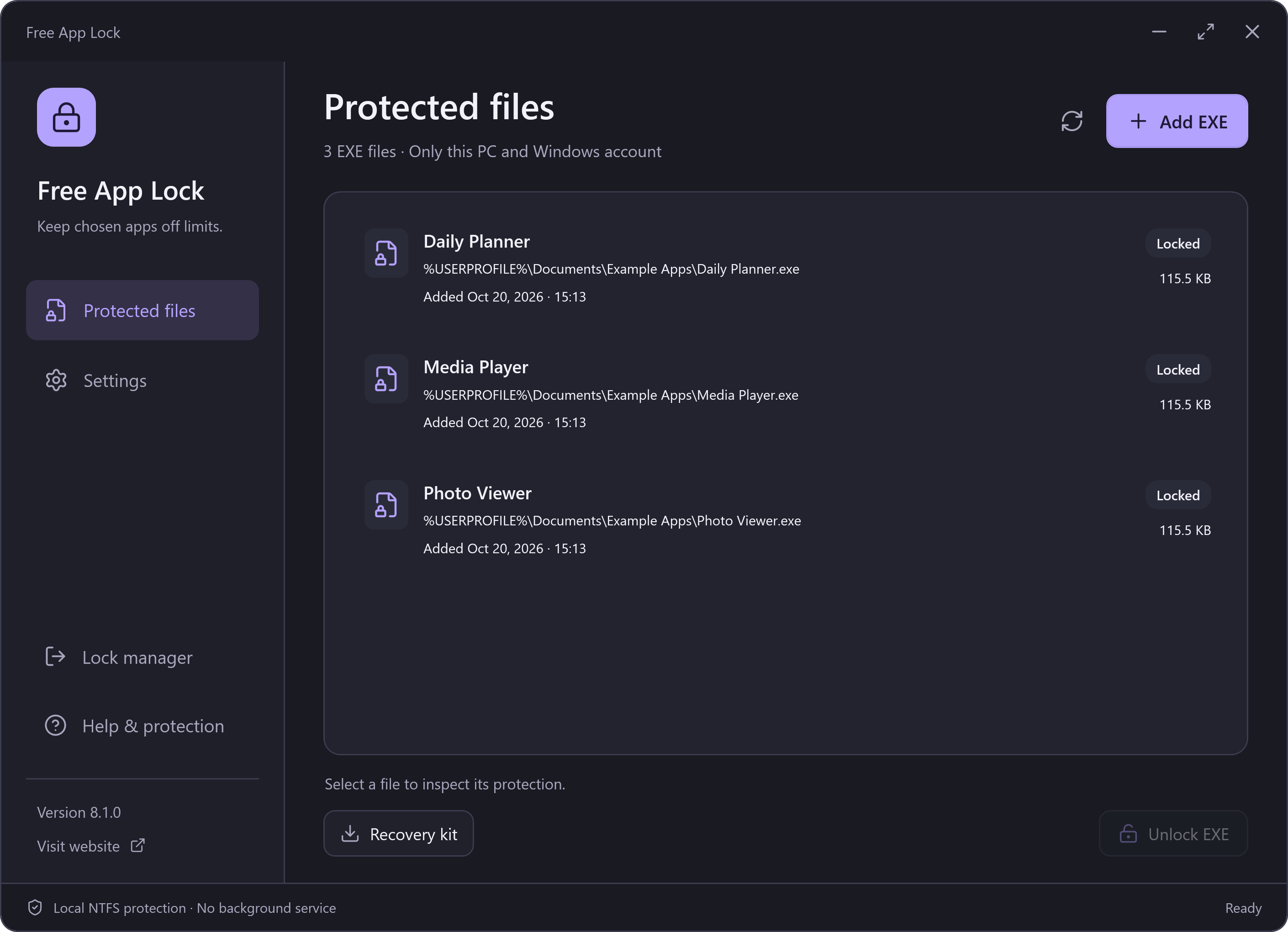Click the Ready status text

click(x=1243, y=908)
